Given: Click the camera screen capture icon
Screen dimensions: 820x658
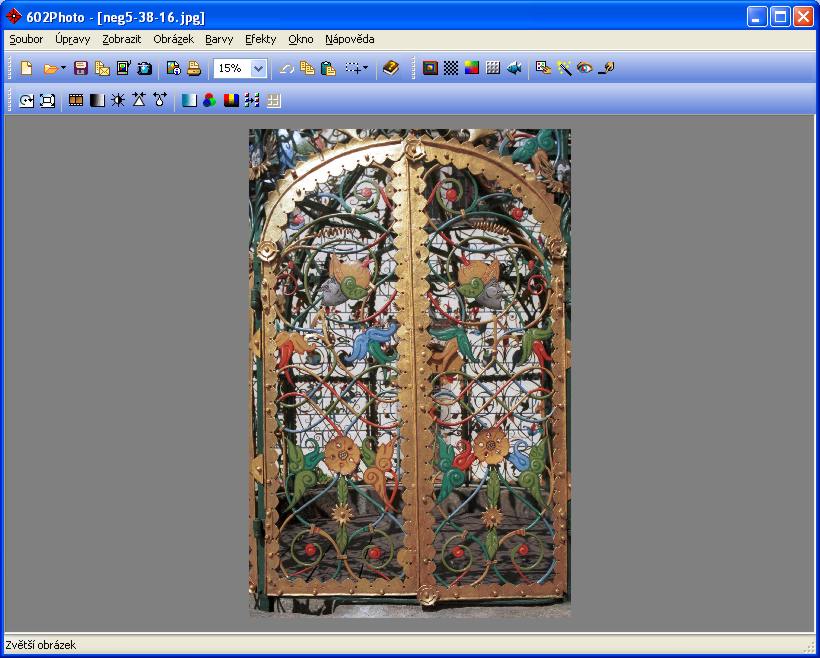Looking at the screenshot, I should pos(144,68).
